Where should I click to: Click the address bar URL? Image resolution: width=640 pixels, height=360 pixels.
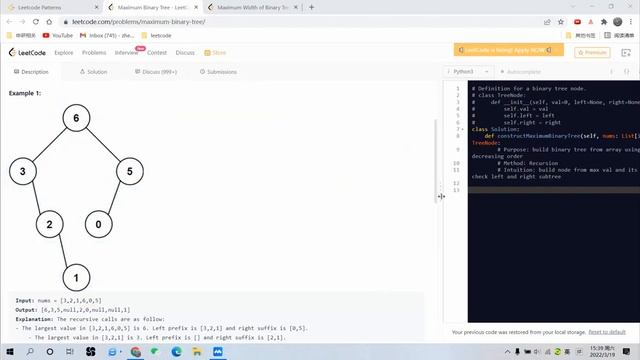139,22
